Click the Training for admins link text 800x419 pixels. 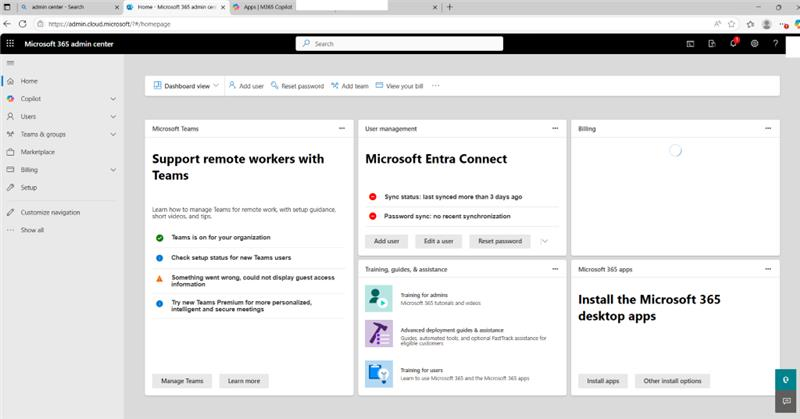coord(424,295)
